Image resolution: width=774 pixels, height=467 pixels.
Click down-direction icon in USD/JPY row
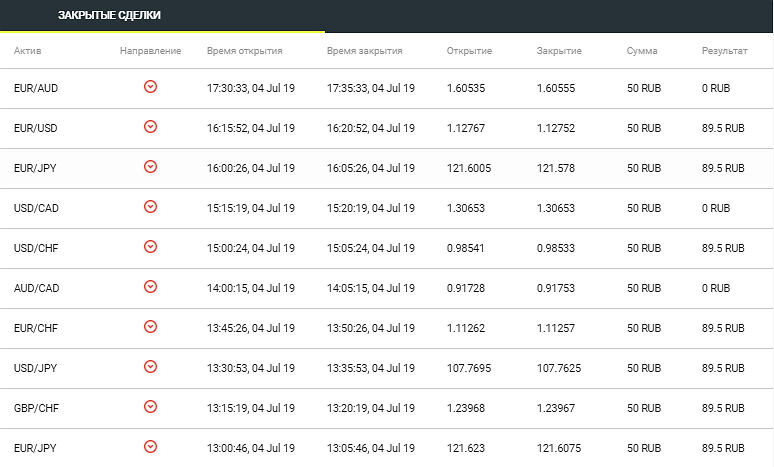pyautogui.click(x=151, y=367)
